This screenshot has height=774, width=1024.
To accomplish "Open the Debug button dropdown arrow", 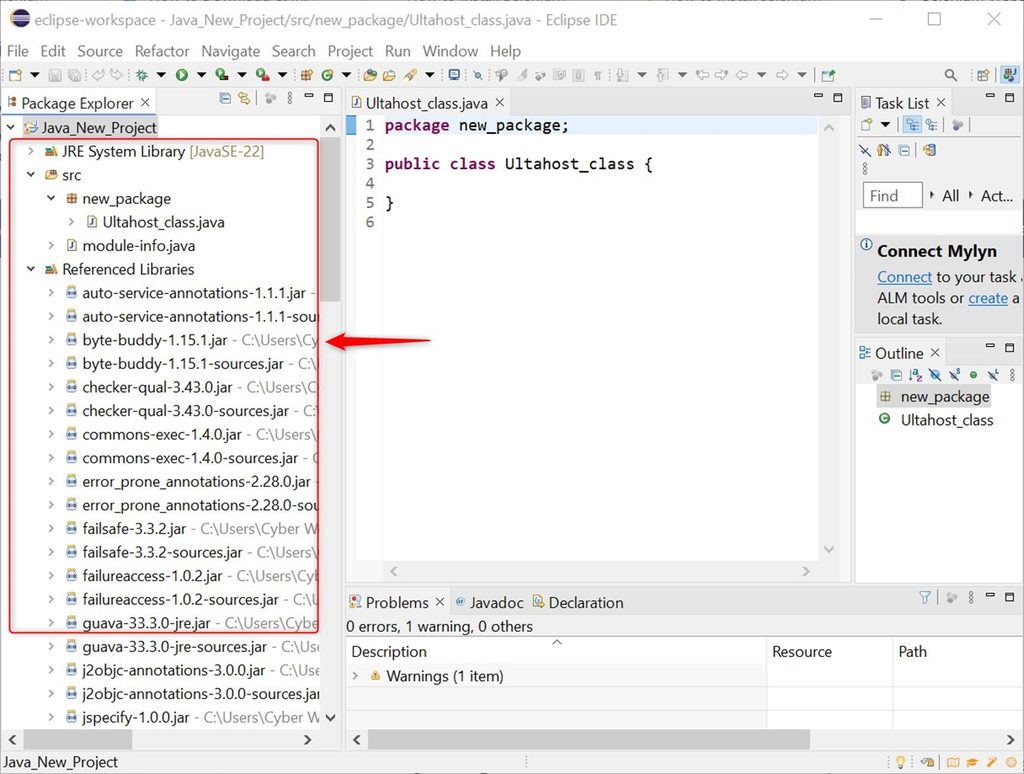I will point(161,75).
